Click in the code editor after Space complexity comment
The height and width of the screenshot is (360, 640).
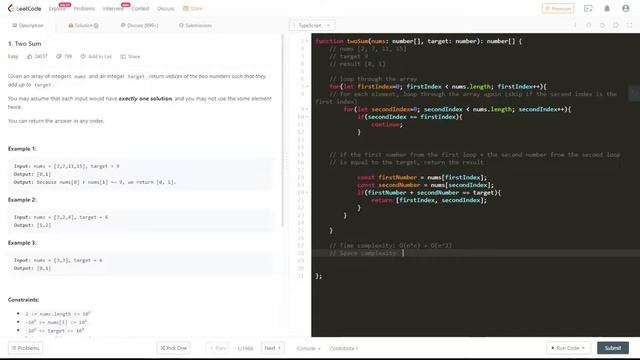tap(403, 253)
